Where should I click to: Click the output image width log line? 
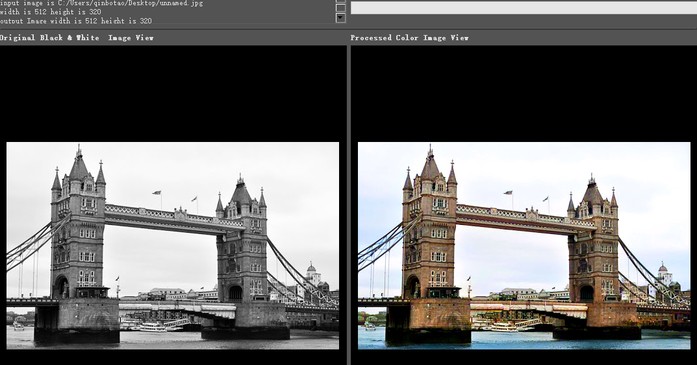coord(76,21)
